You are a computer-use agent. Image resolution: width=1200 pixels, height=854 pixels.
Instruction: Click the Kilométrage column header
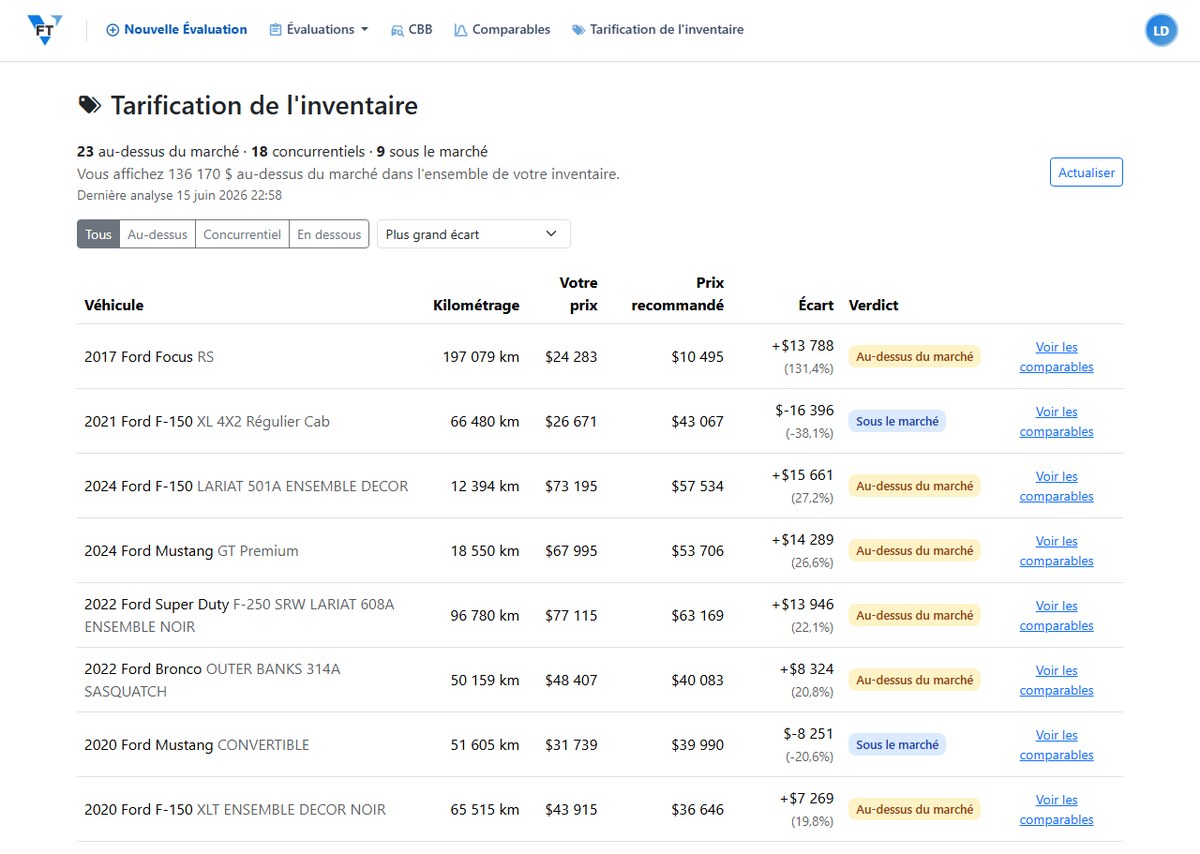tap(476, 305)
